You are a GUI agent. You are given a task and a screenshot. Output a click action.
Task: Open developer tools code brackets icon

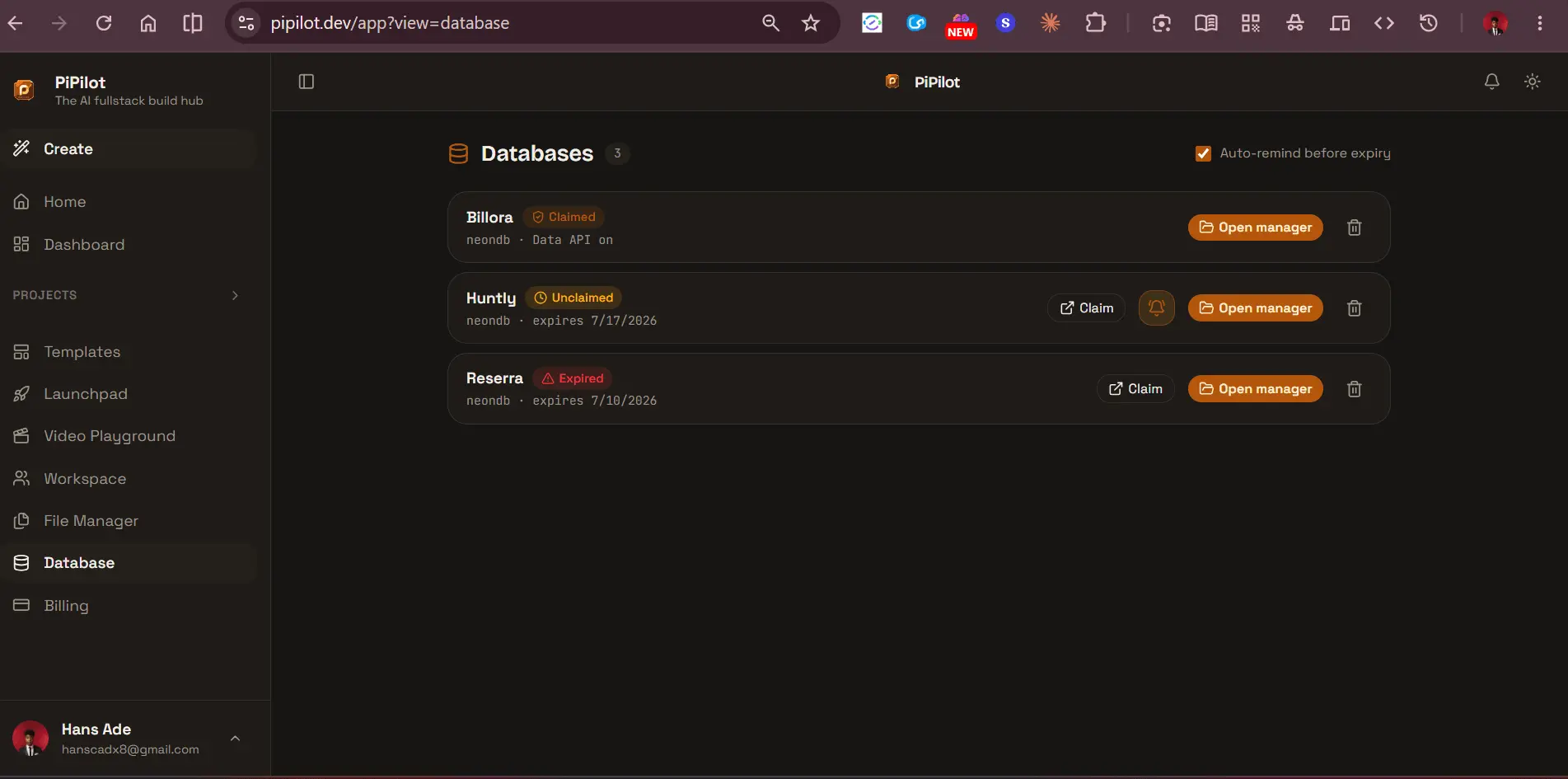tap(1384, 23)
